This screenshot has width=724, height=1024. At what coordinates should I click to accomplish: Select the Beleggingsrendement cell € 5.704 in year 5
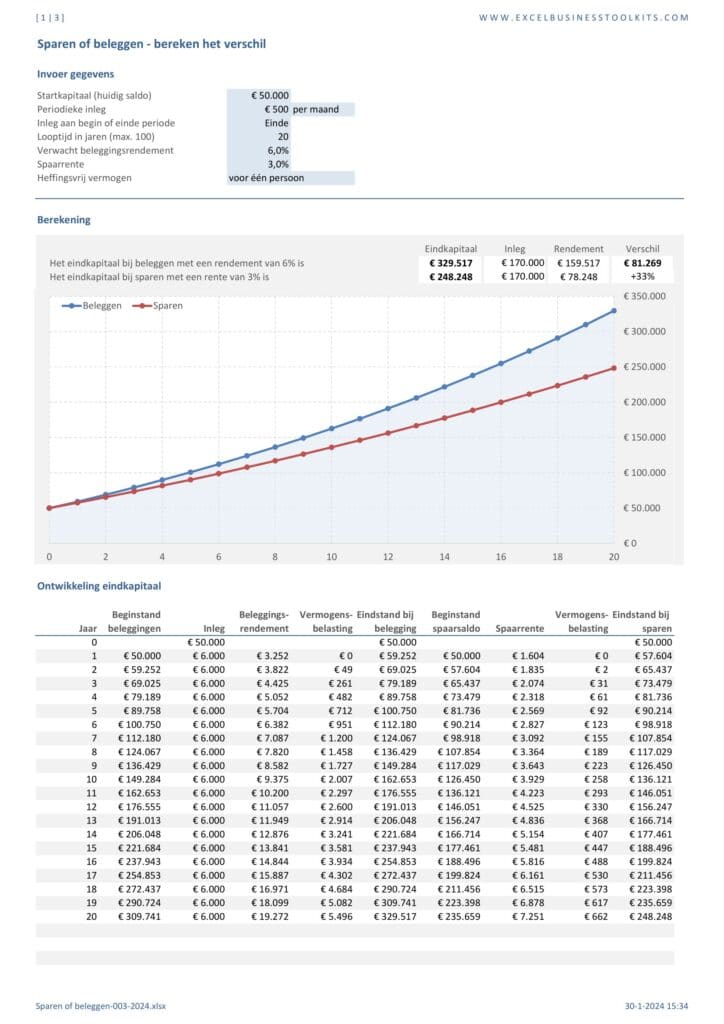coord(272,711)
